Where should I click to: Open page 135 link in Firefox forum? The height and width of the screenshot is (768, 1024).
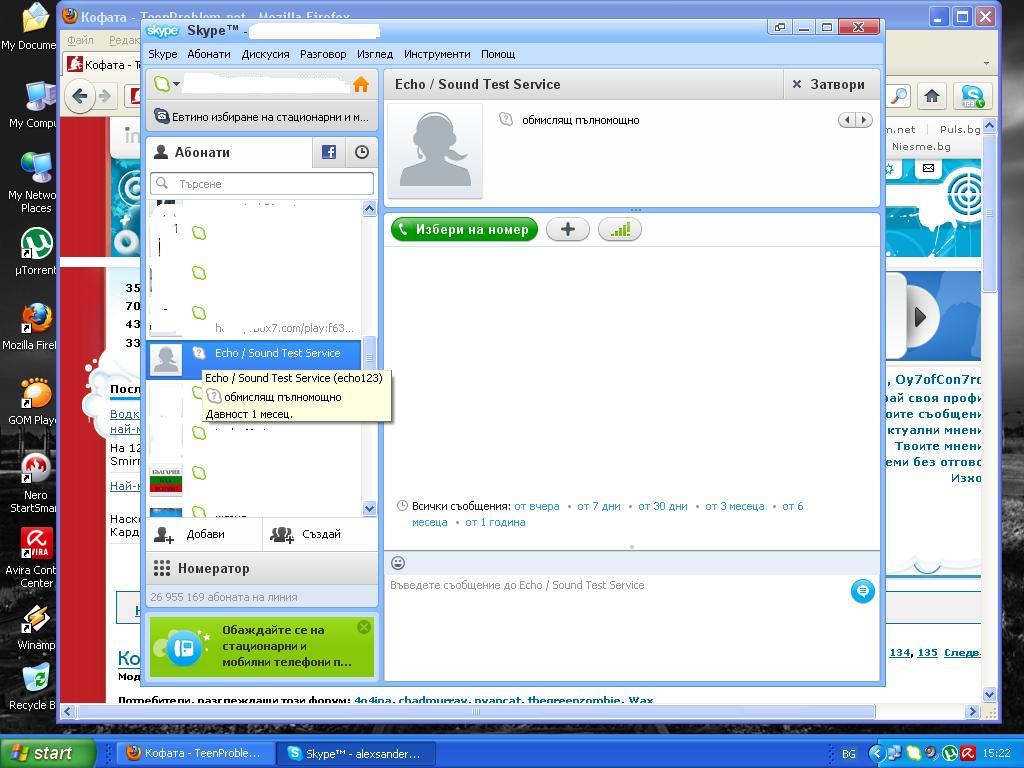tap(927, 652)
